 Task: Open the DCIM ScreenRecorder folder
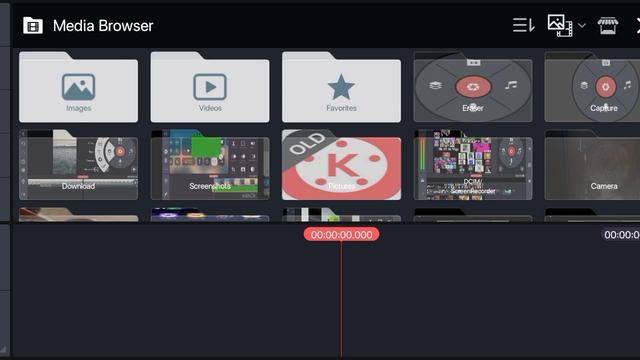pyautogui.click(x=473, y=164)
